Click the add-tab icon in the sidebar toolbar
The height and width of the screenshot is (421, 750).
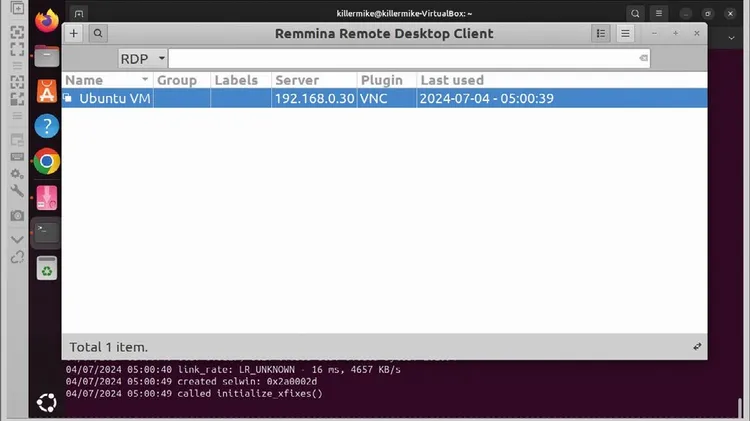[17, 8]
